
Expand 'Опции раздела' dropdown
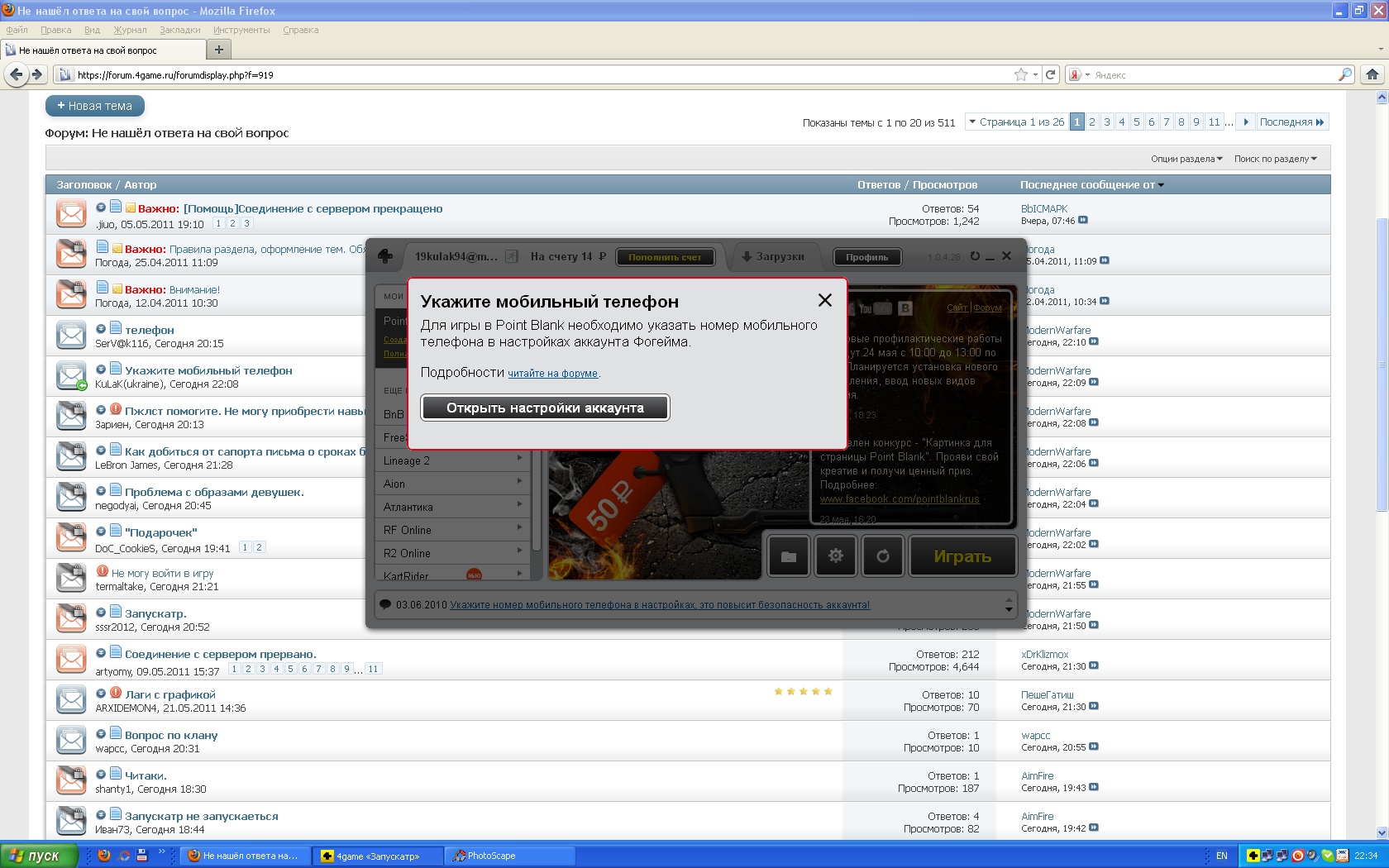[1186, 159]
